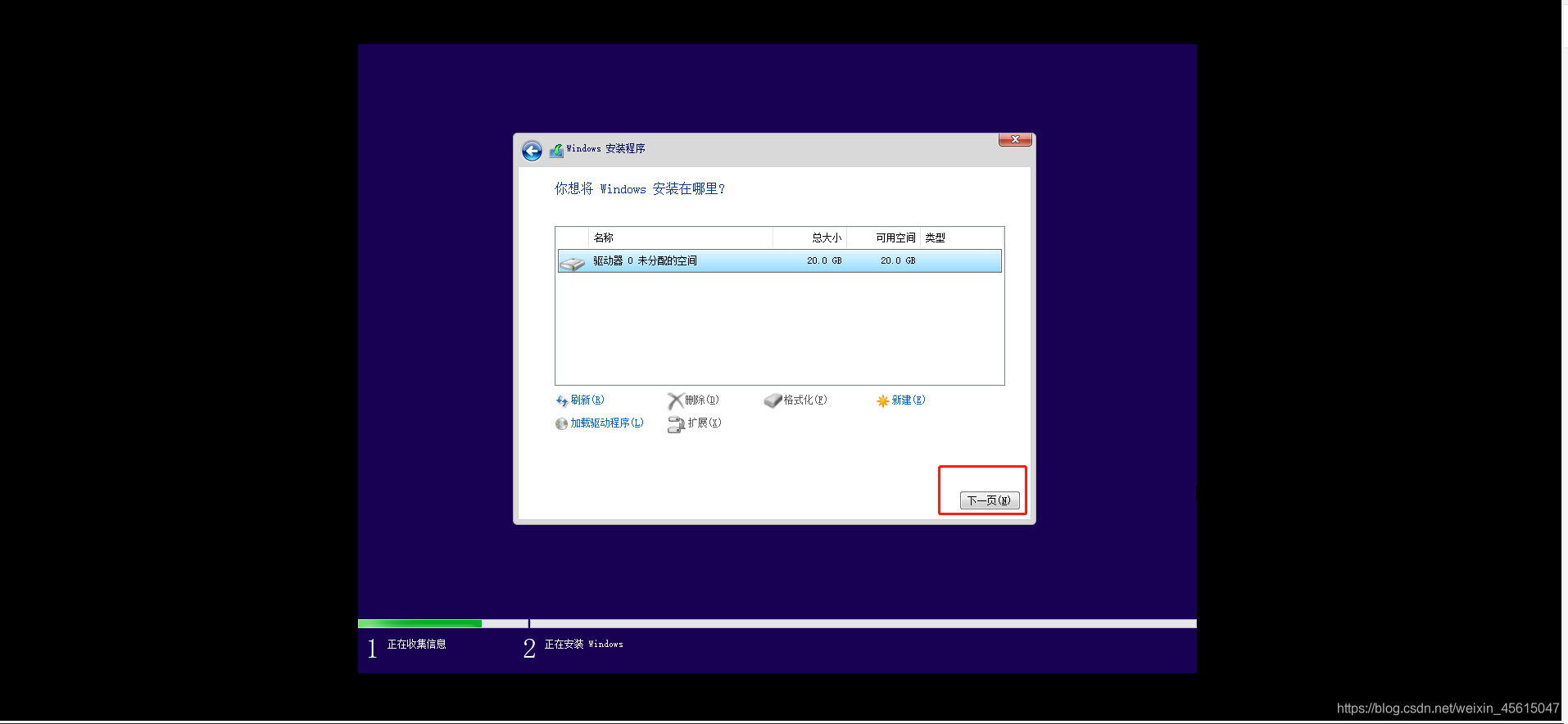Image resolution: width=1568 pixels, height=724 pixels.
Task: Click step 1 正在收集信息 label
Action: point(417,645)
